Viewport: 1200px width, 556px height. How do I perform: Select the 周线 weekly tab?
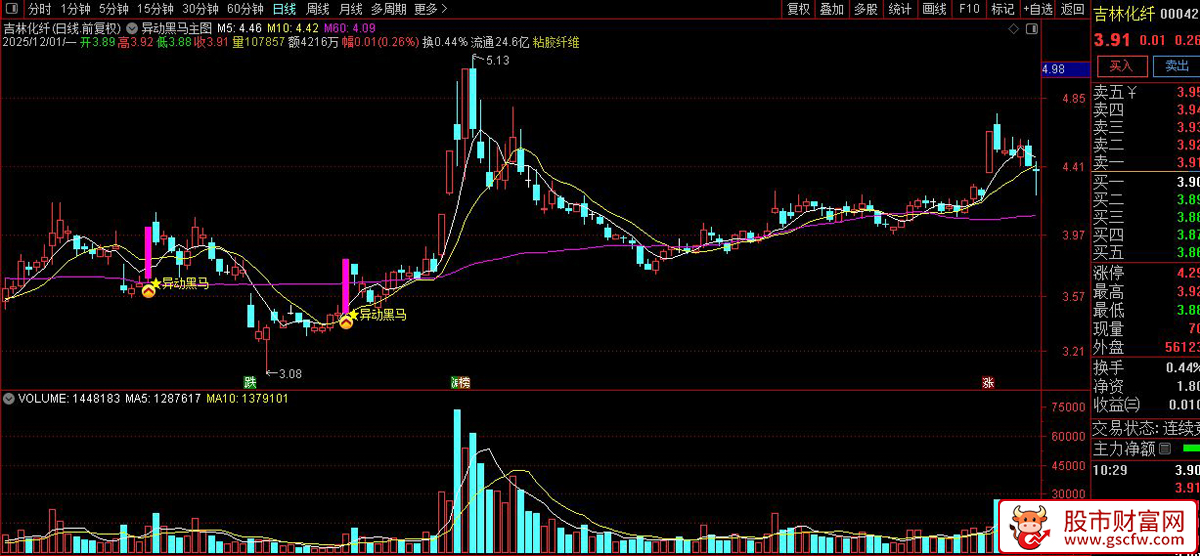click(318, 9)
